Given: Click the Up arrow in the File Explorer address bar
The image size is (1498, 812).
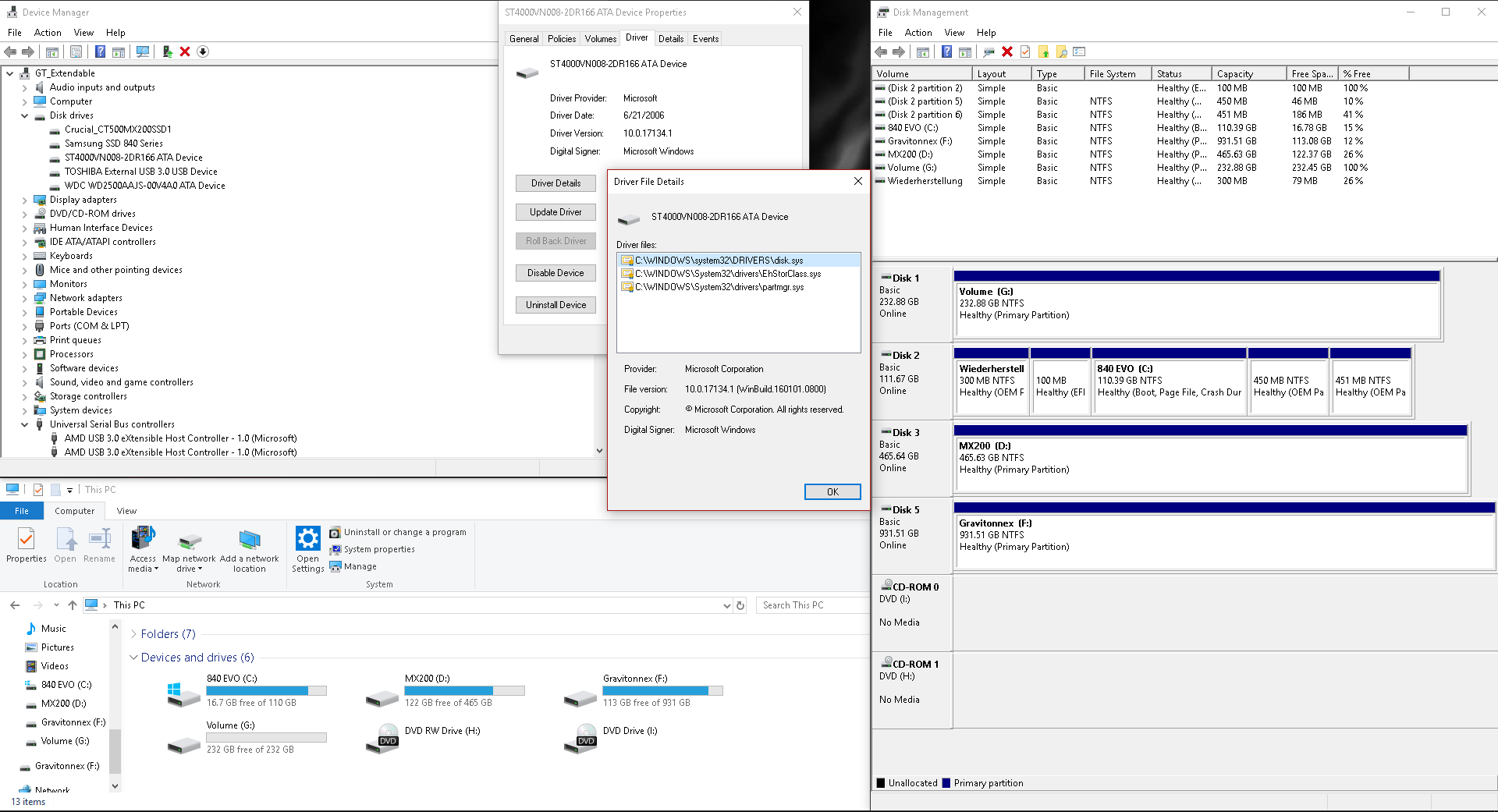Looking at the screenshot, I should tap(73, 605).
